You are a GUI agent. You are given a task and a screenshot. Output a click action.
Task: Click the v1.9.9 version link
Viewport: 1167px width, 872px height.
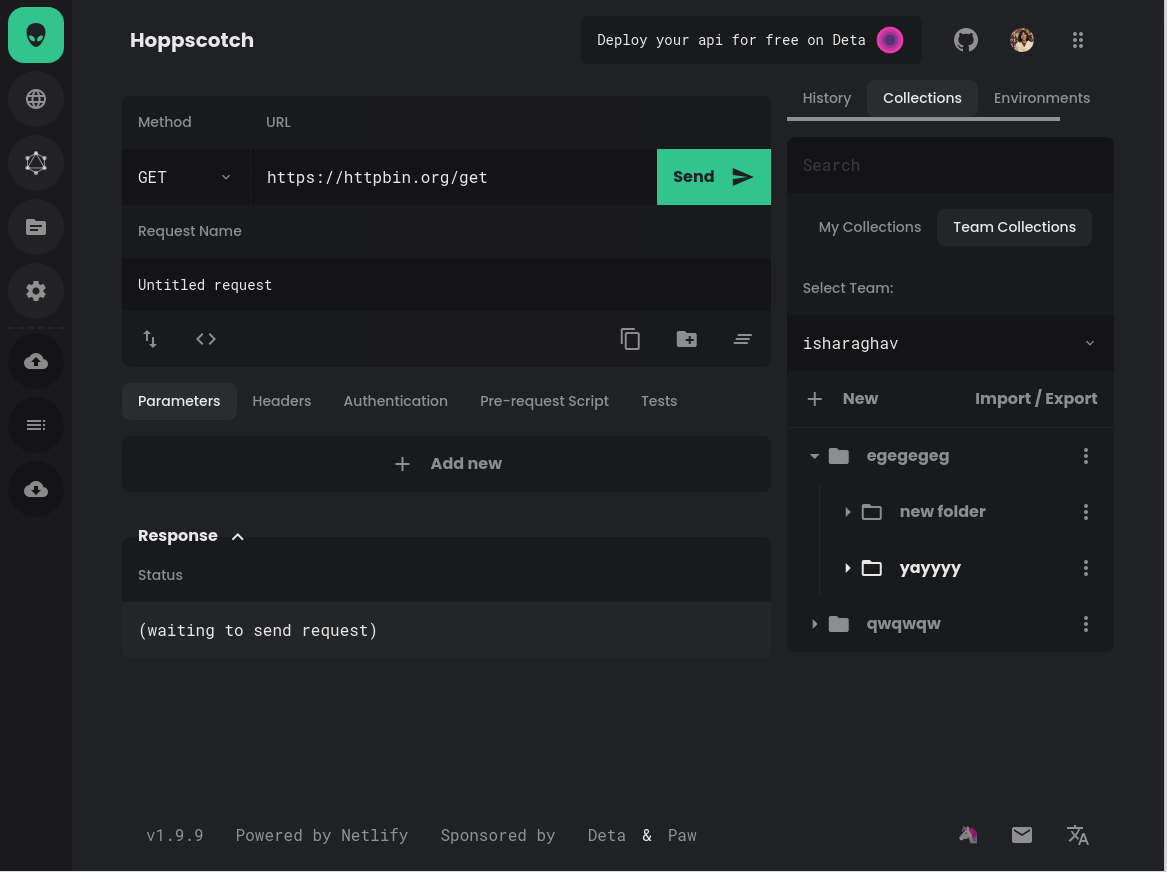[x=174, y=835]
